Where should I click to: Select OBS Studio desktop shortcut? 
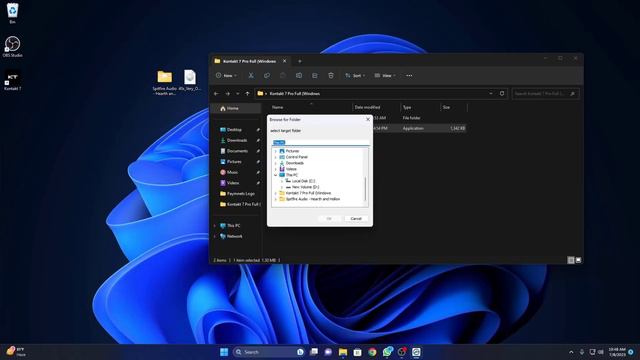[13, 46]
